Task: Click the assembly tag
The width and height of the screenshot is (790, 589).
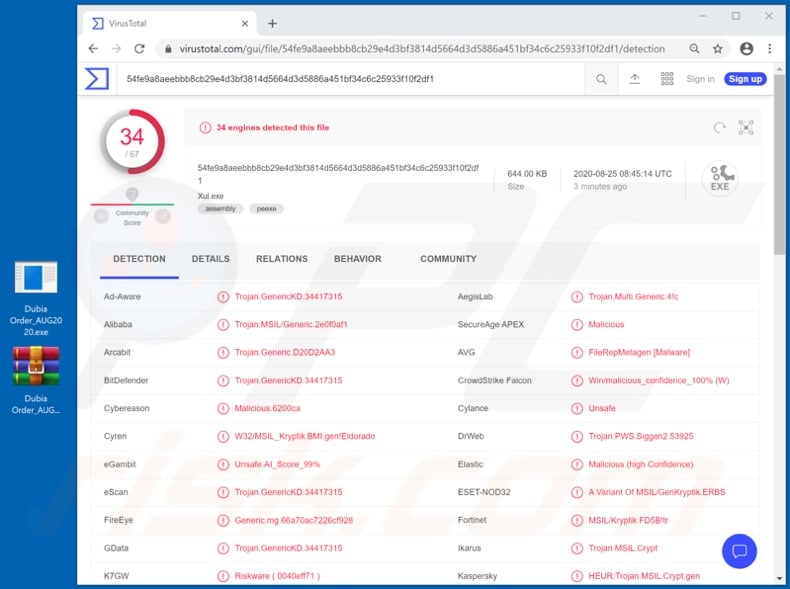Action: click(220, 209)
